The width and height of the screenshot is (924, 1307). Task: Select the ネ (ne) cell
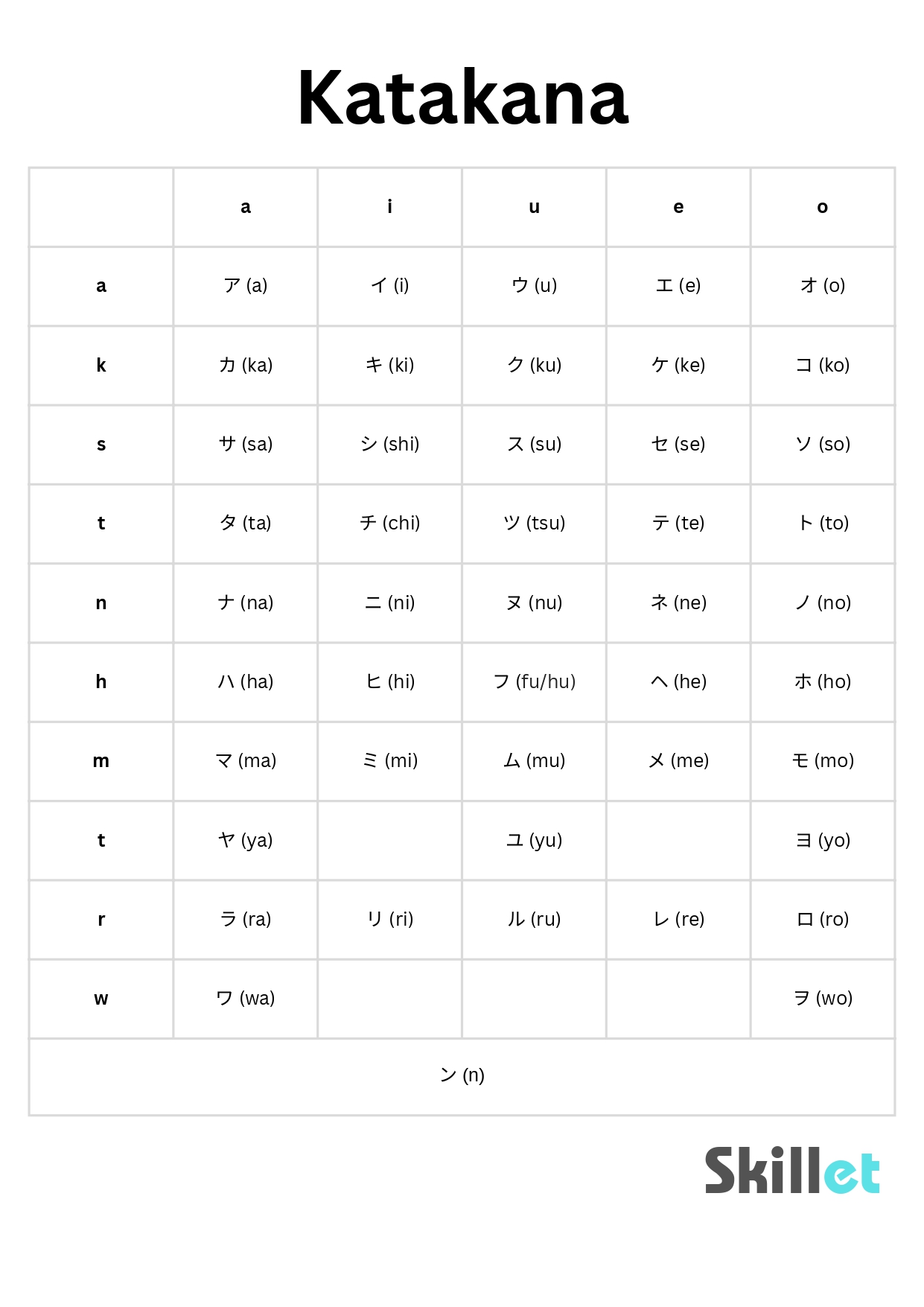coord(678,603)
